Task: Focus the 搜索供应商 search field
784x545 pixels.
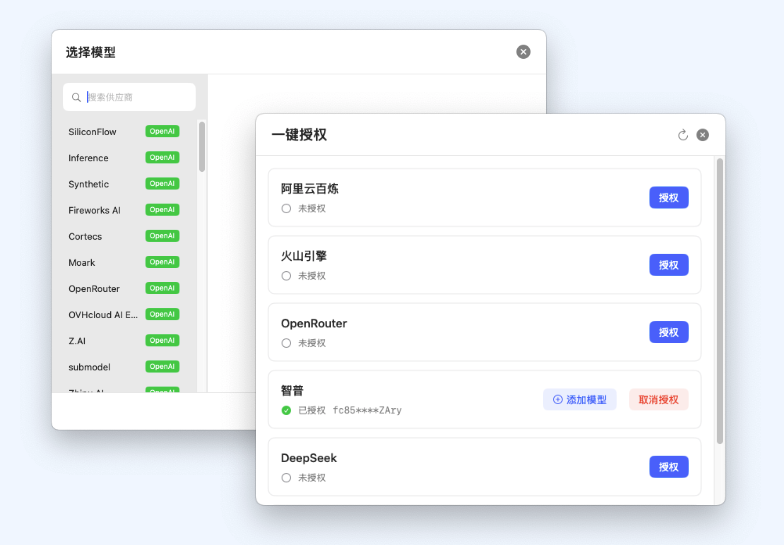Action: pos(135,97)
